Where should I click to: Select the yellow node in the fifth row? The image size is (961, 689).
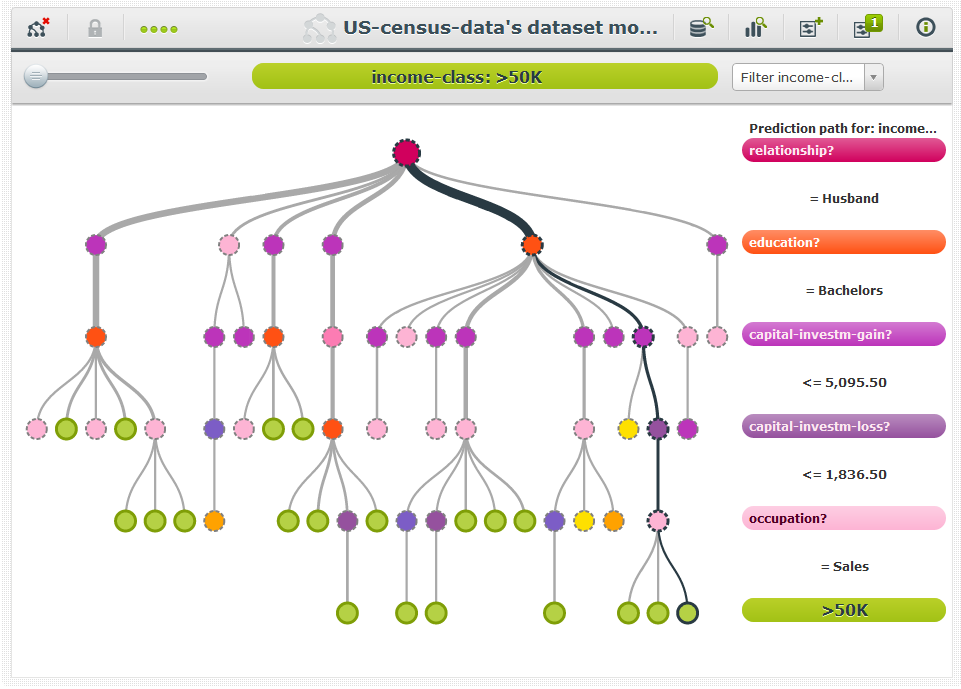[x=584, y=521]
